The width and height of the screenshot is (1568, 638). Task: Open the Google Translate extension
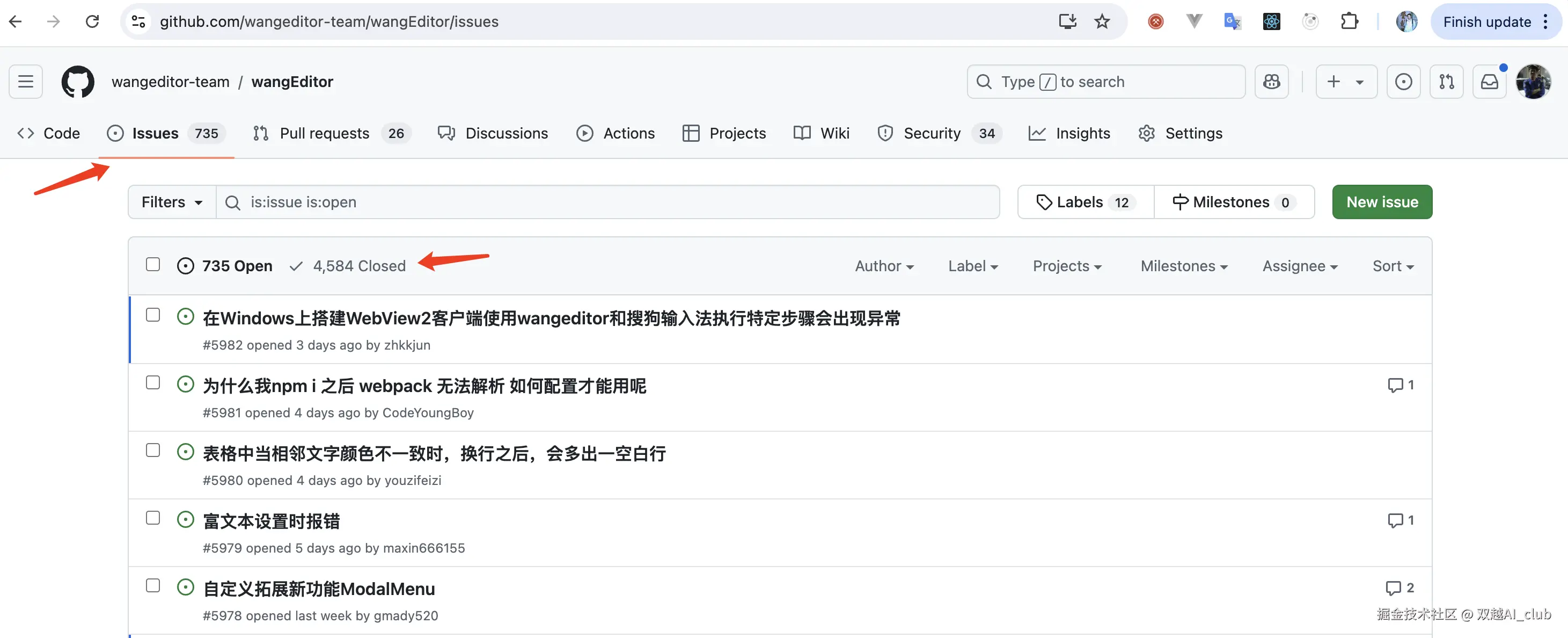click(x=1233, y=22)
